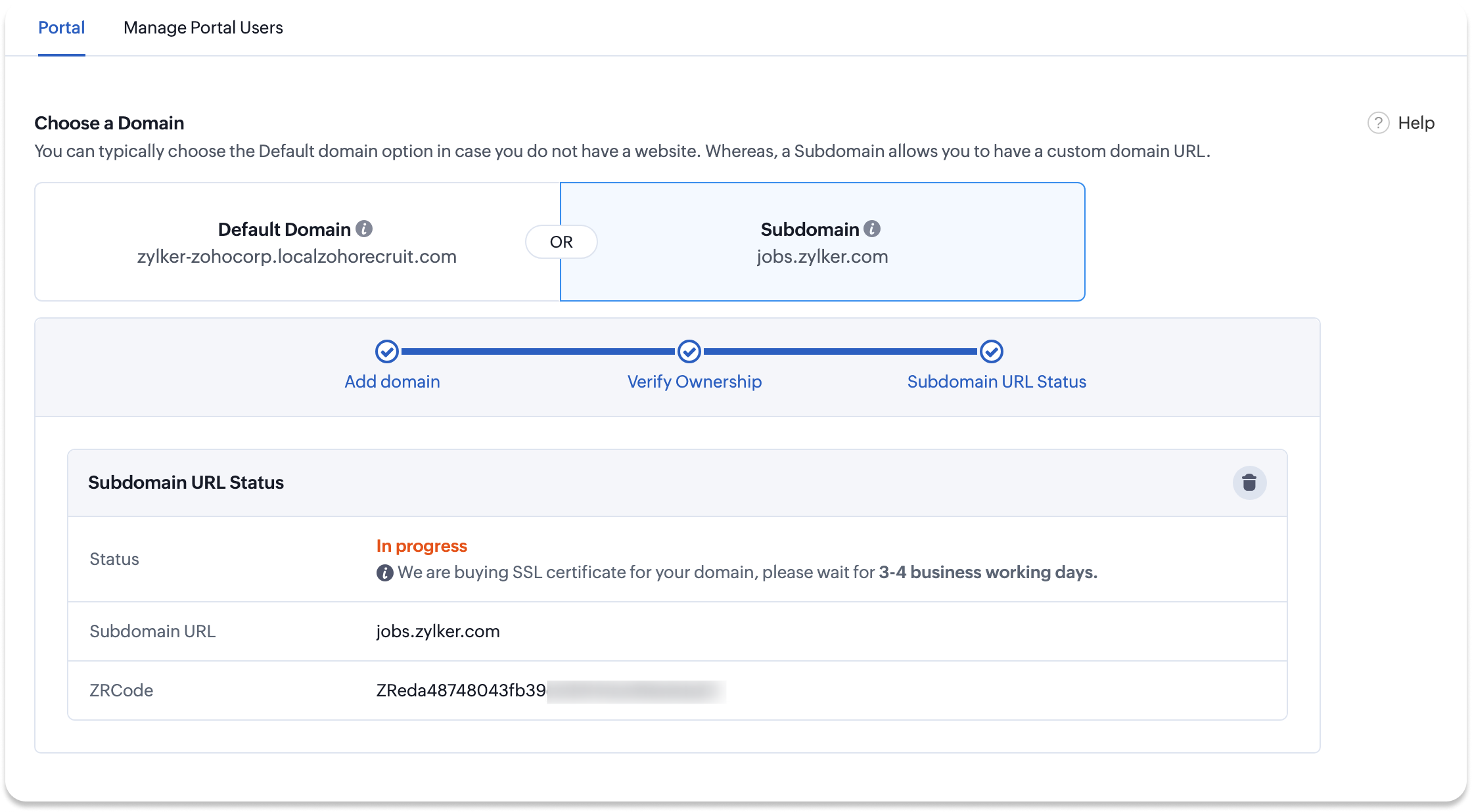Click the Add domain checkmark circle

point(387,351)
